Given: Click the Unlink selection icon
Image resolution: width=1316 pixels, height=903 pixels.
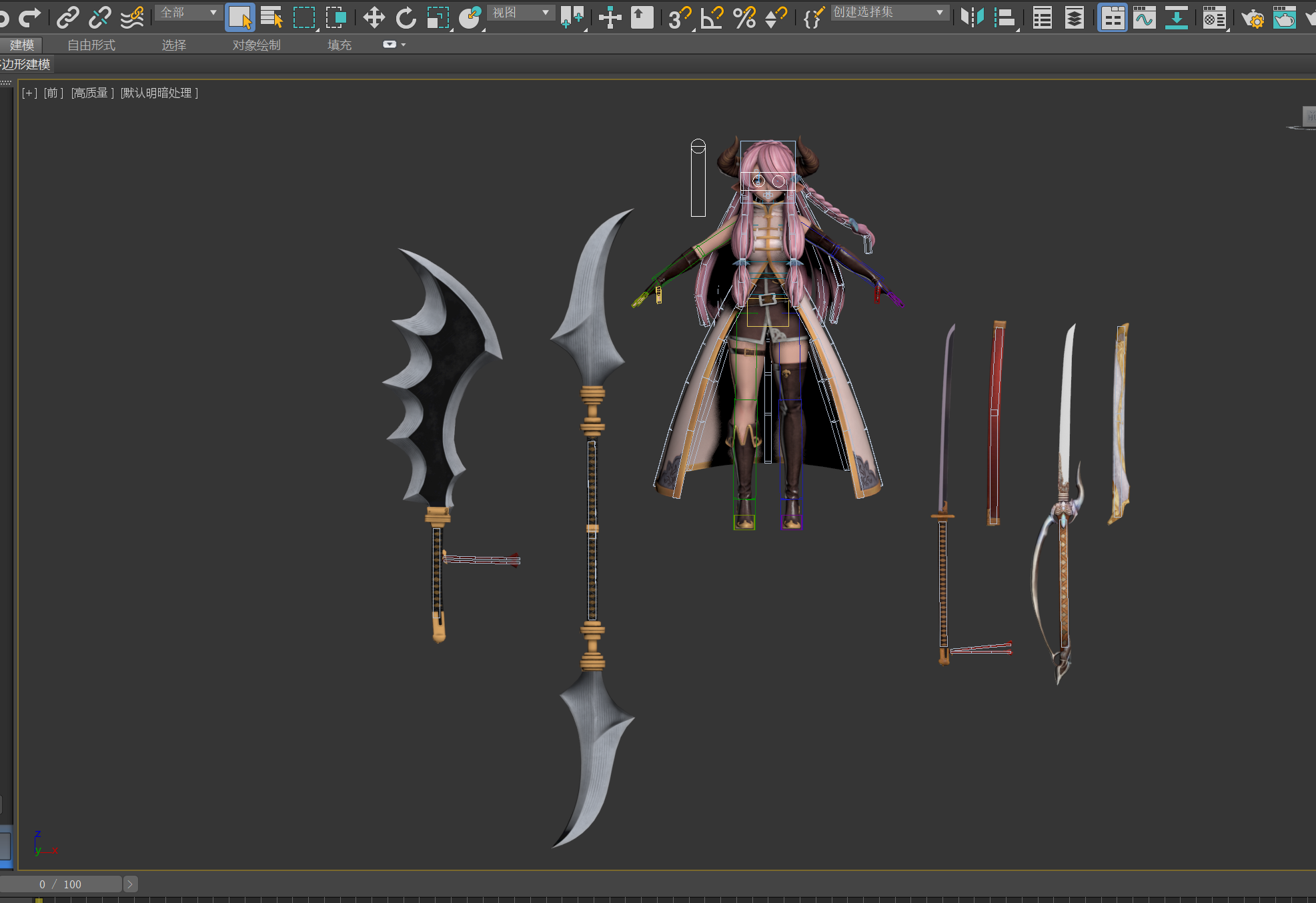Looking at the screenshot, I should click(x=99, y=17).
